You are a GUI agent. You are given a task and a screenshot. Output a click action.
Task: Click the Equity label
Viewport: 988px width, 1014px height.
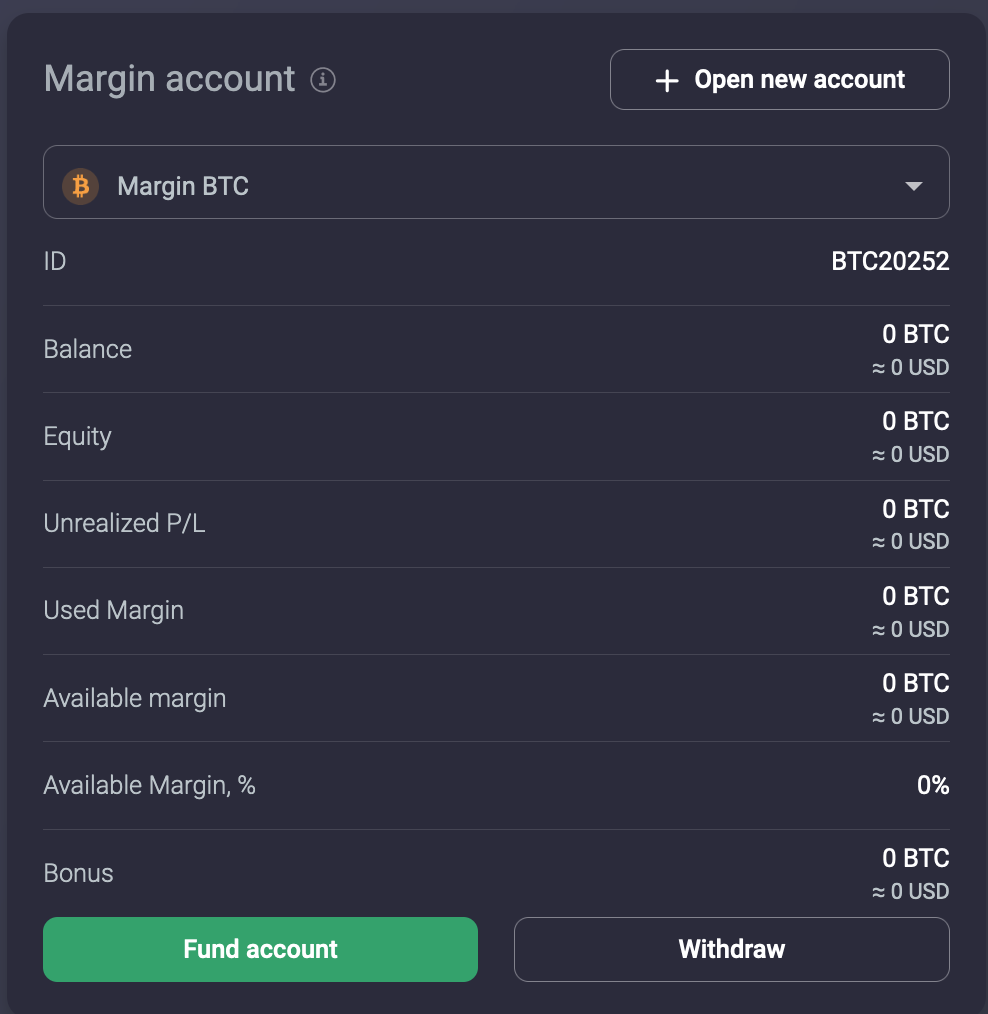pos(77,436)
